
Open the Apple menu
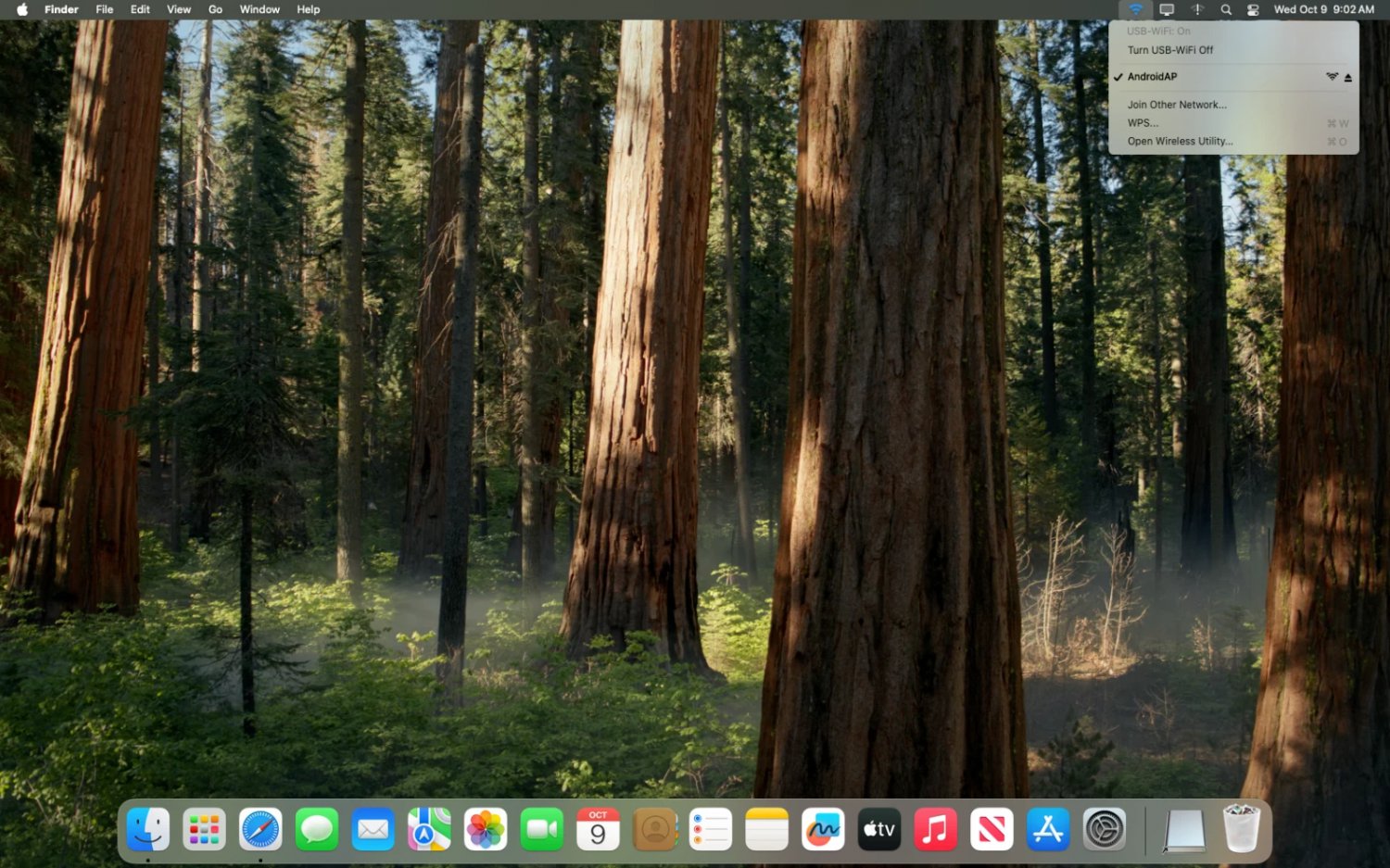pos(22,9)
